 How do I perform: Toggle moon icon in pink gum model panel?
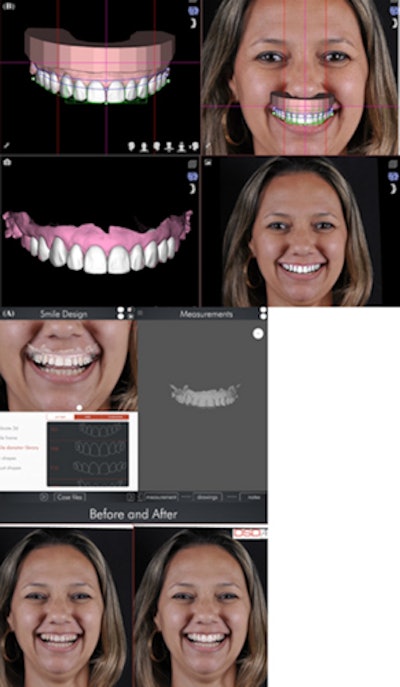tap(193, 189)
